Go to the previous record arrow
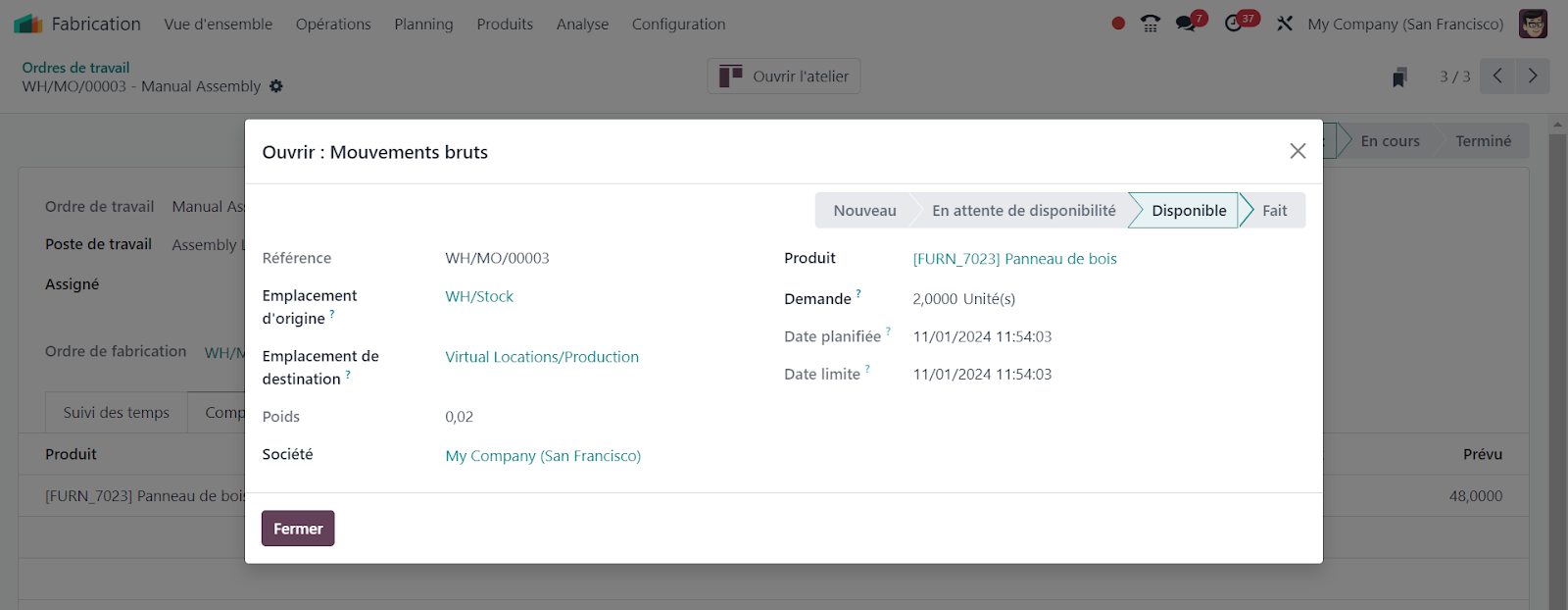 1497,76
